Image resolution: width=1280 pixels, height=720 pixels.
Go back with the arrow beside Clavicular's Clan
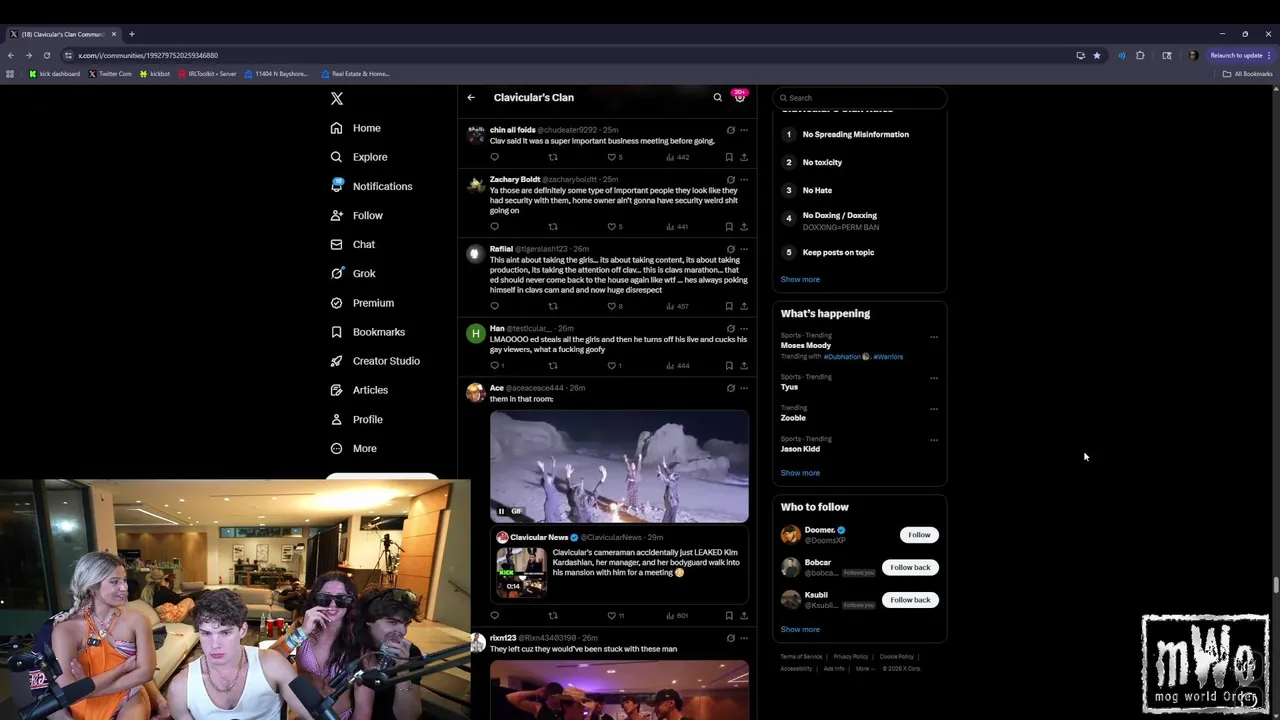click(471, 98)
